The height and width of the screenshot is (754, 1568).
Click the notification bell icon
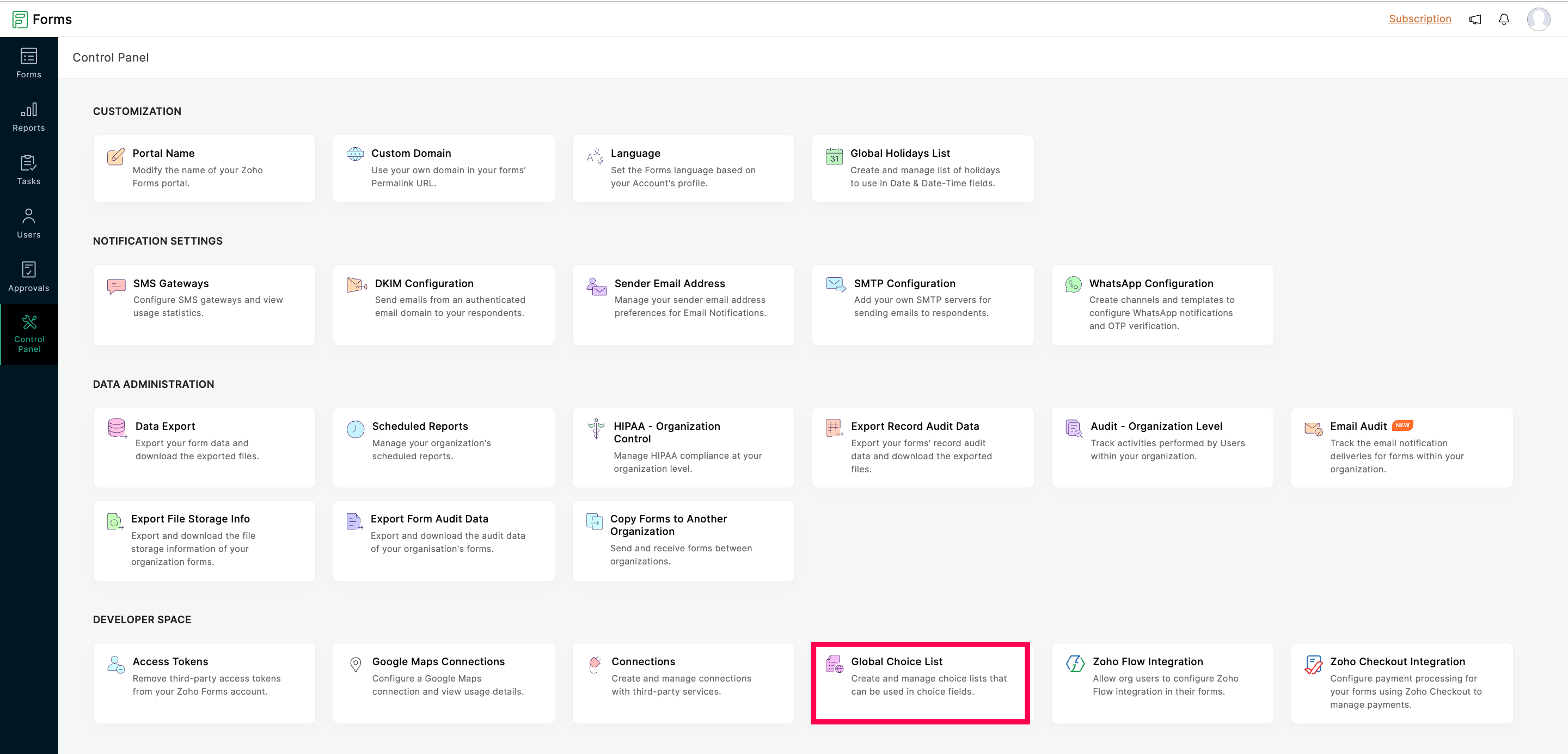[1503, 20]
